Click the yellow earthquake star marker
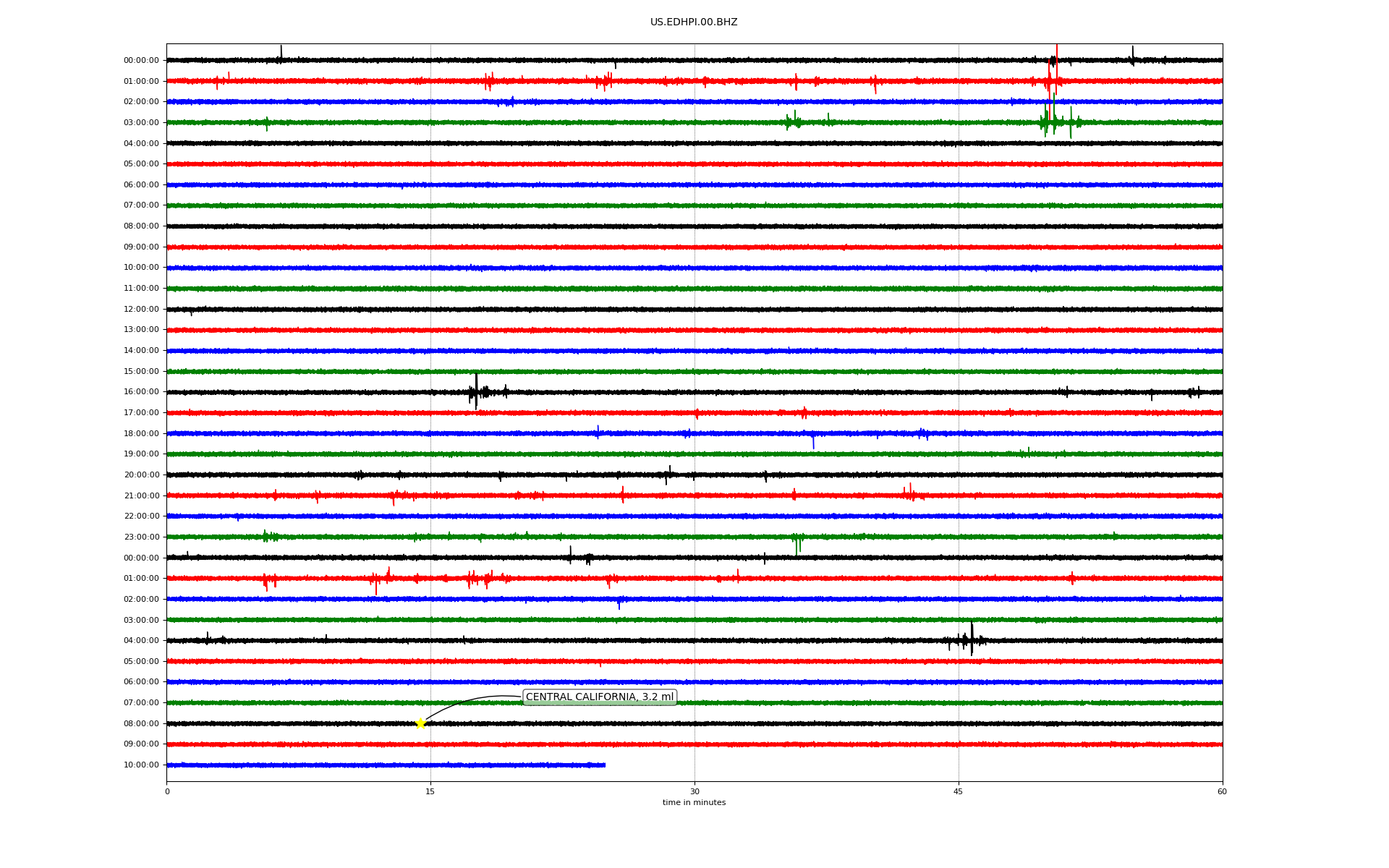The image size is (1389, 868). [420, 723]
